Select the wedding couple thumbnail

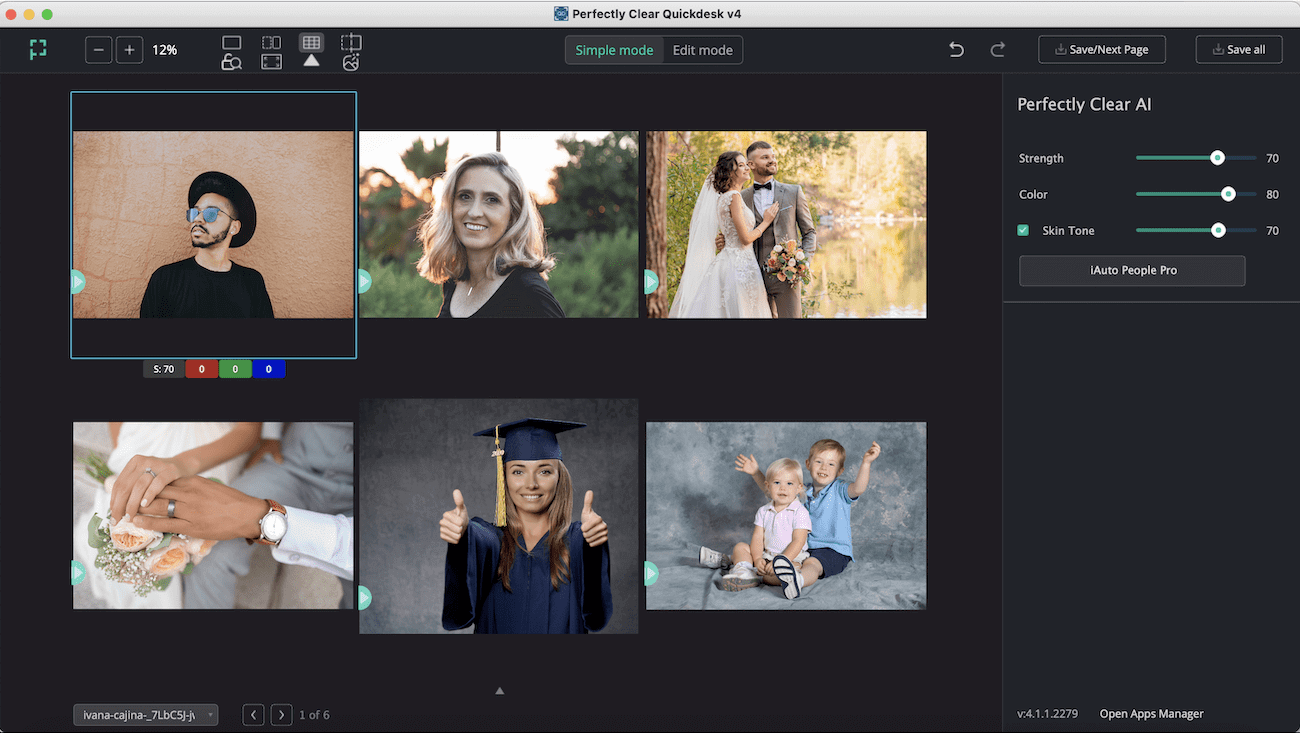[786, 225]
